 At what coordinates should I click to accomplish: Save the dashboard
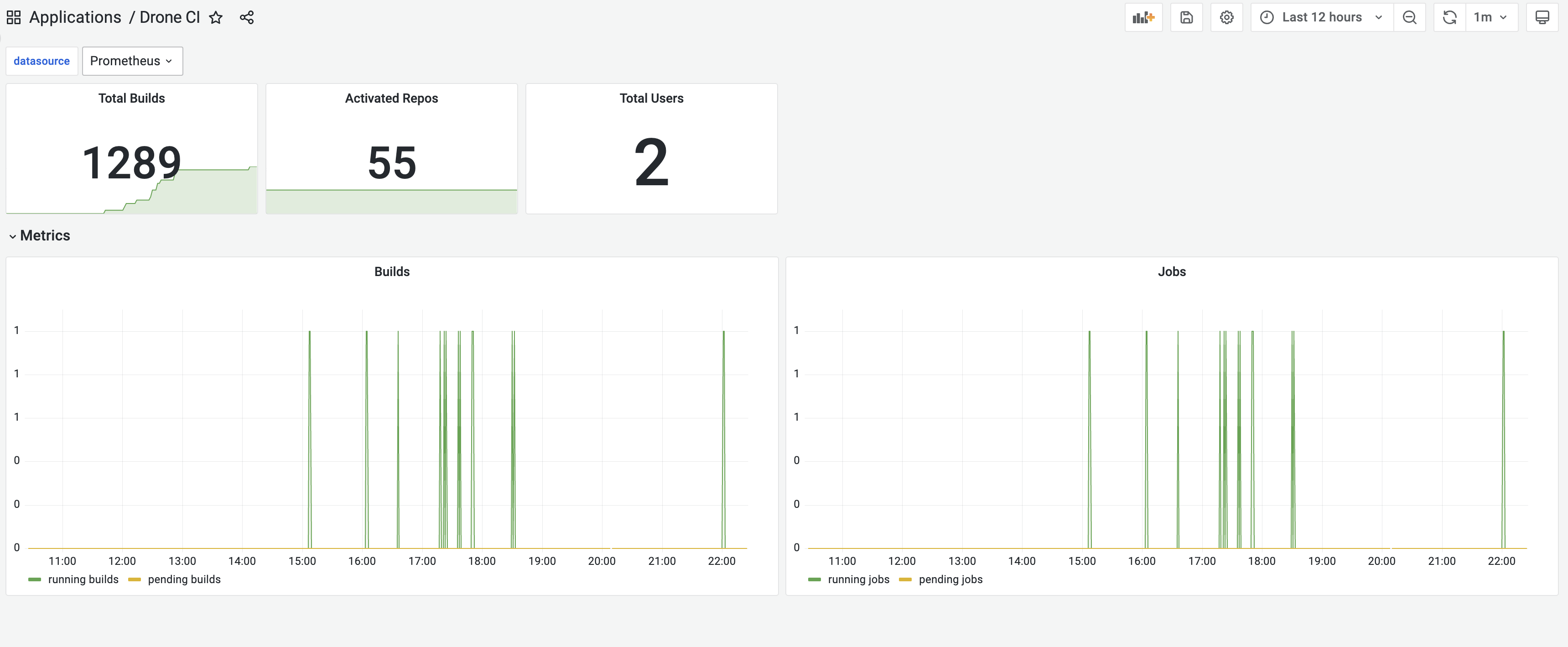pyautogui.click(x=1186, y=17)
